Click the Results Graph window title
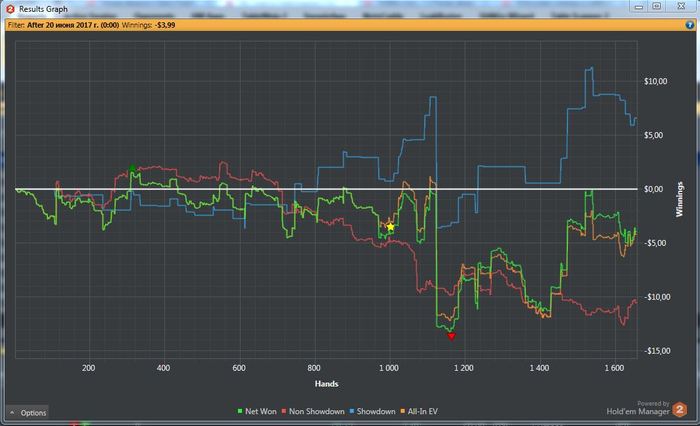This screenshot has height=426, width=700. point(43,9)
